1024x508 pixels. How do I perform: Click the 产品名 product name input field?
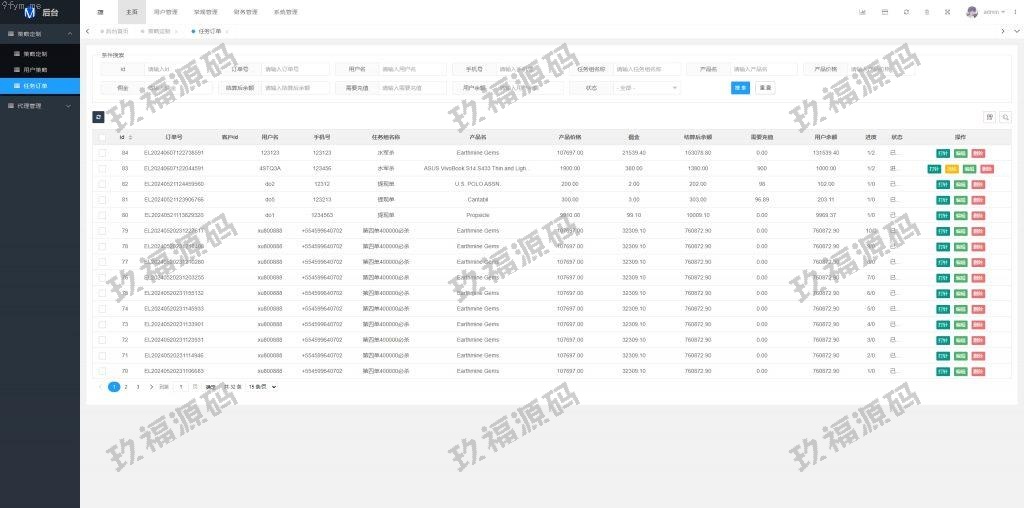pos(763,70)
